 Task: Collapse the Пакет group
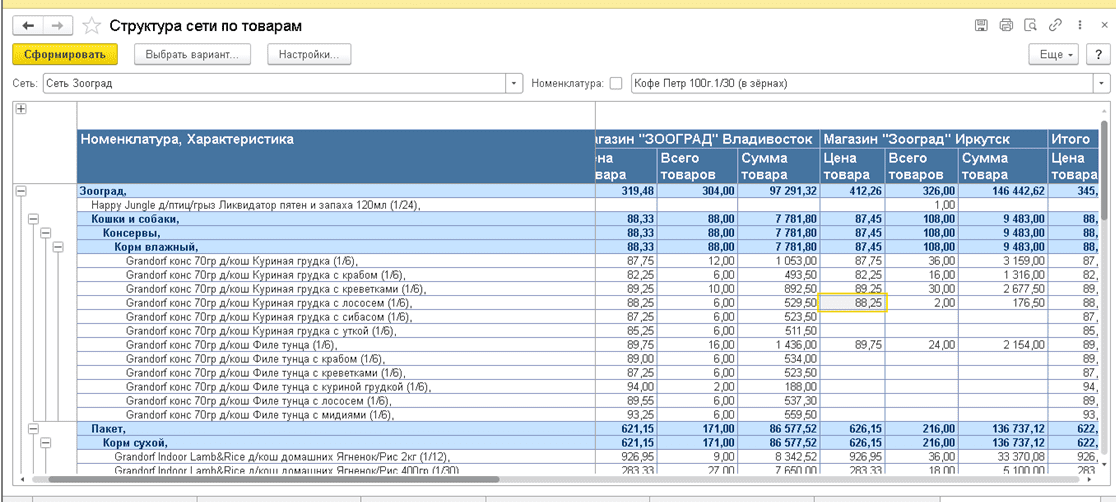point(33,429)
